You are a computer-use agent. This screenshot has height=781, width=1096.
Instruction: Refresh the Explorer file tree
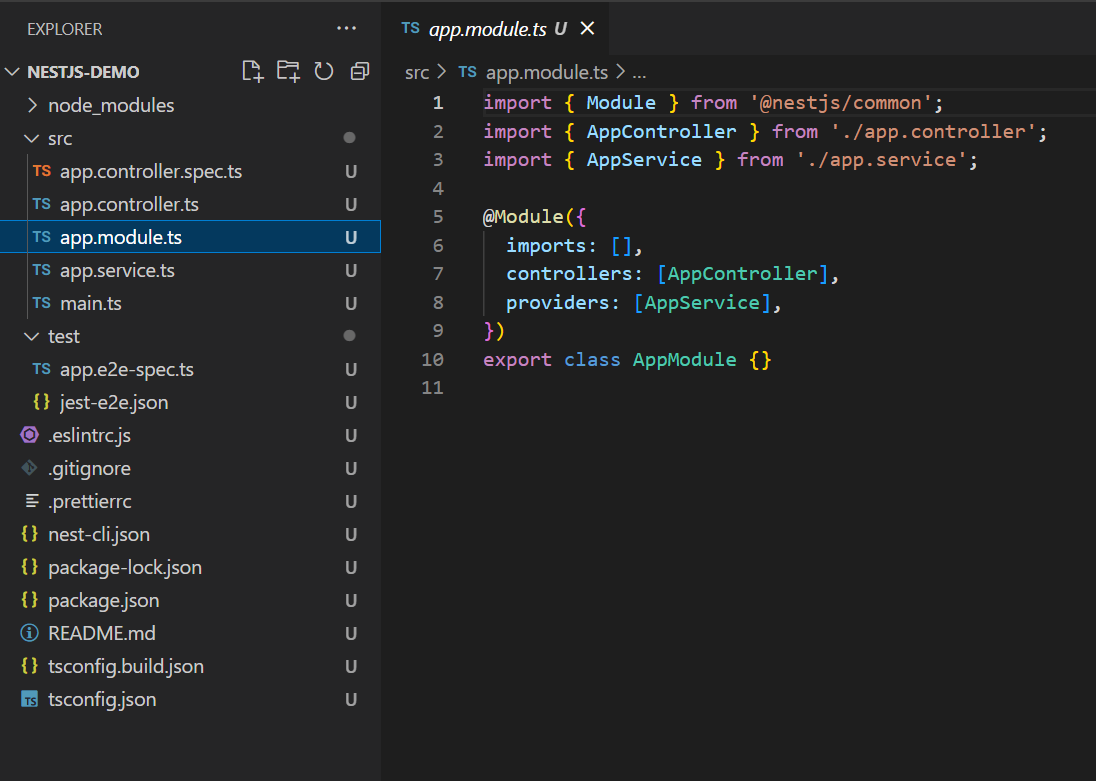pyautogui.click(x=324, y=71)
